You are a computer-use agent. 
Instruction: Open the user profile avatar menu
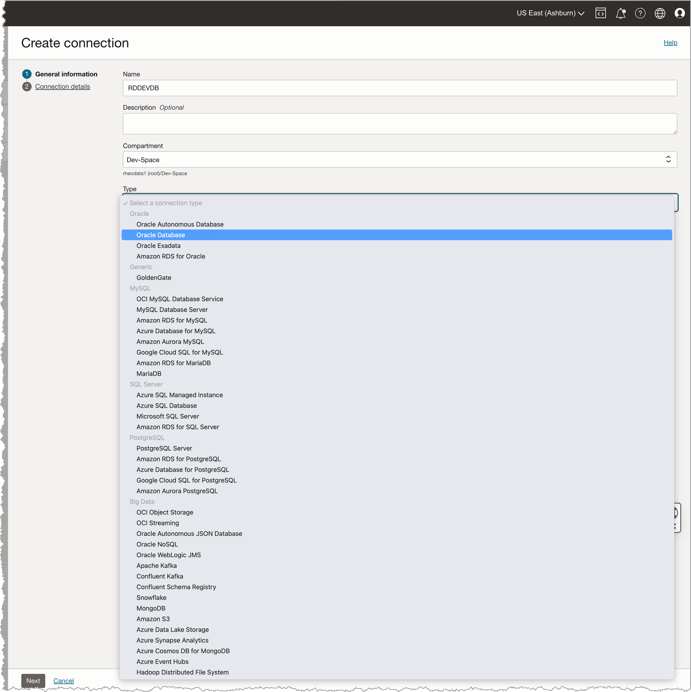point(680,13)
